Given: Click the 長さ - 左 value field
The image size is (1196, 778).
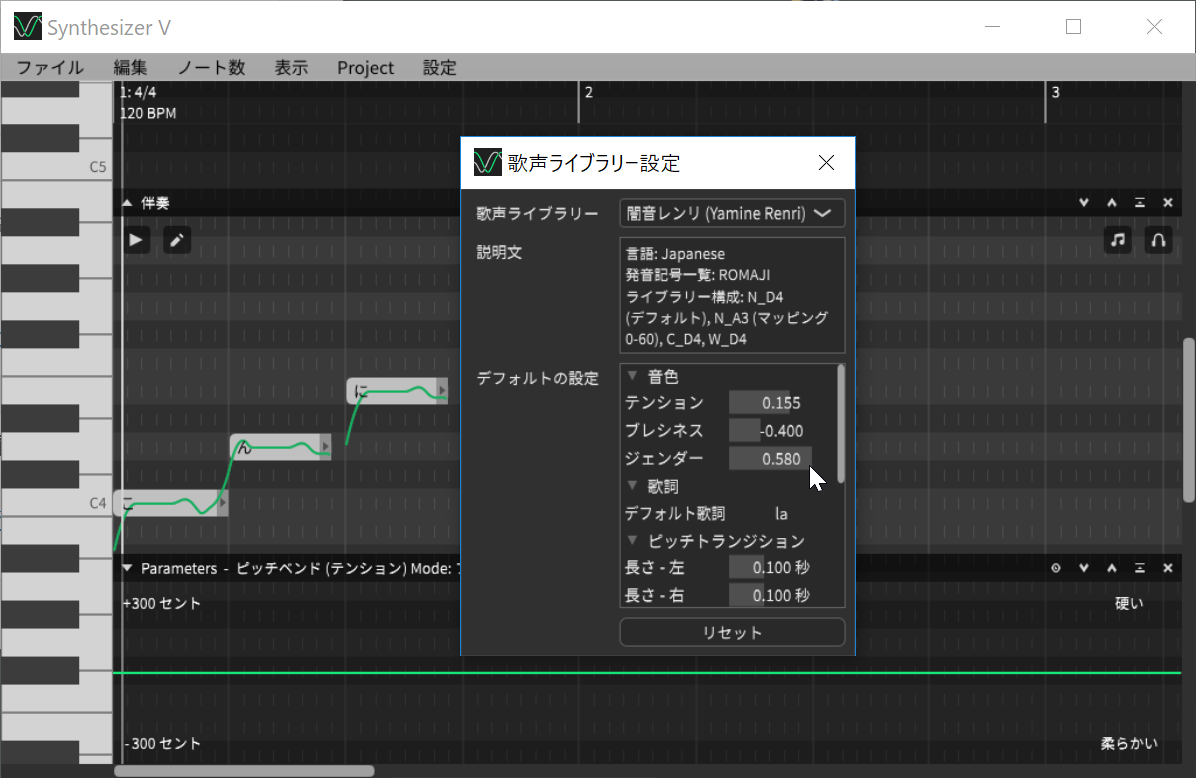Looking at the screenshot, I should point(770,567).
